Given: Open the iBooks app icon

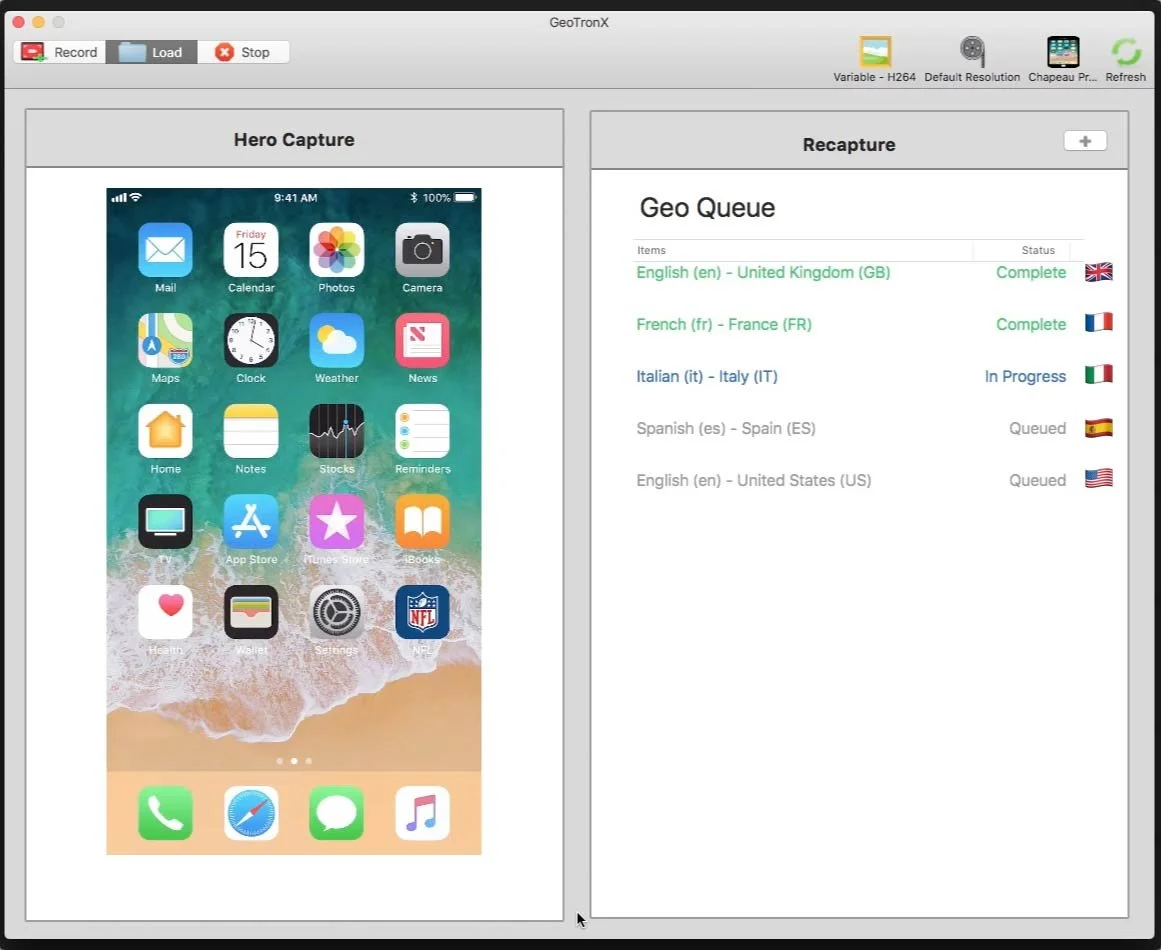Looking at the screenshot, I should point(422,521).
